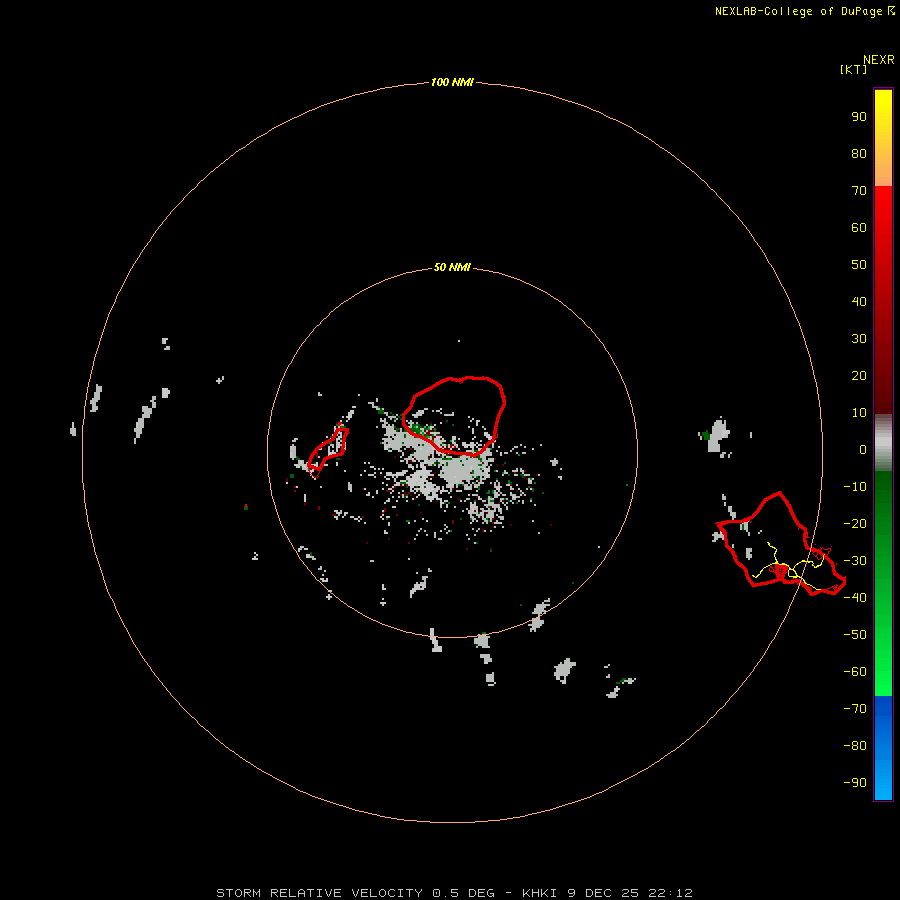This screenshot has height=900, width=900.
Task: Click the 100 NMI range ring label
Action: [x=452, y=82]
